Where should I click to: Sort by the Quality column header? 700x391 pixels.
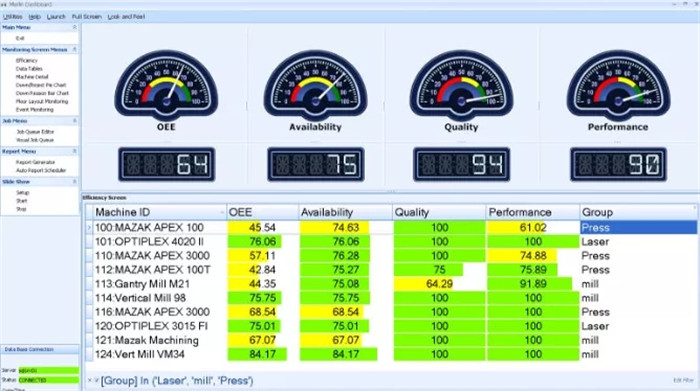[439, 212]
